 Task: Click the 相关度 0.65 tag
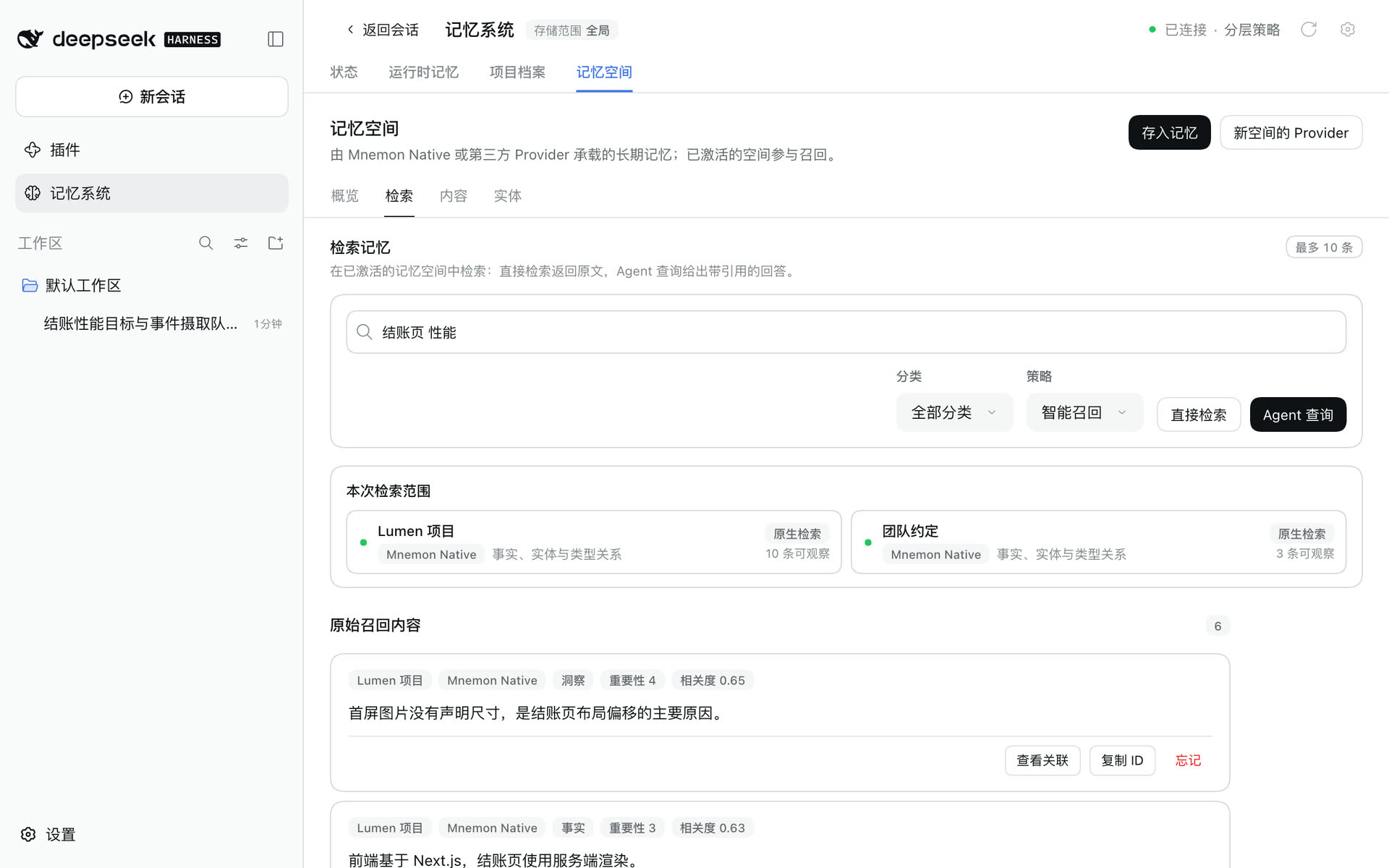(x=713, y=681)
